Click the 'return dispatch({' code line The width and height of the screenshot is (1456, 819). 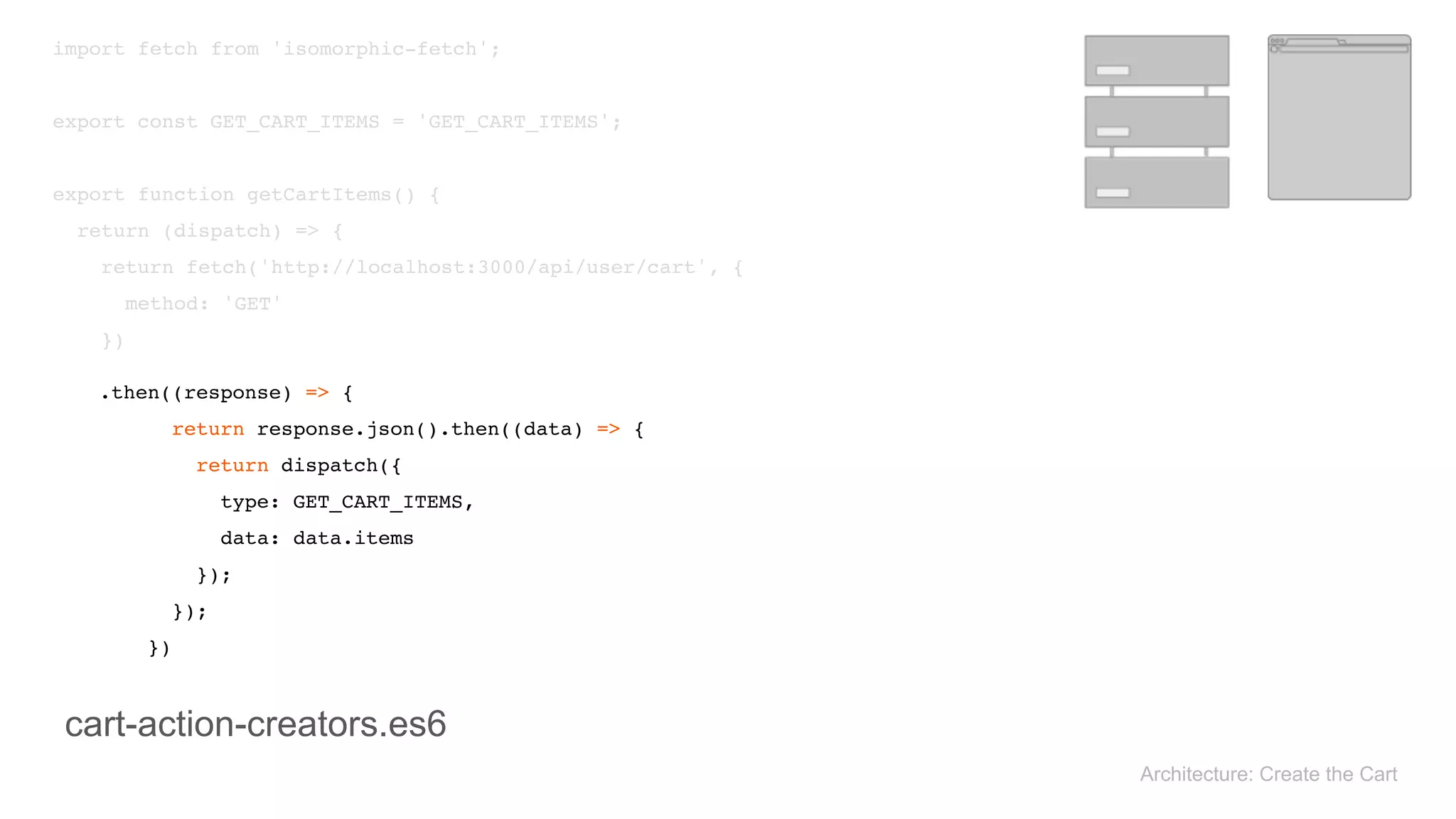pos(299,466)
